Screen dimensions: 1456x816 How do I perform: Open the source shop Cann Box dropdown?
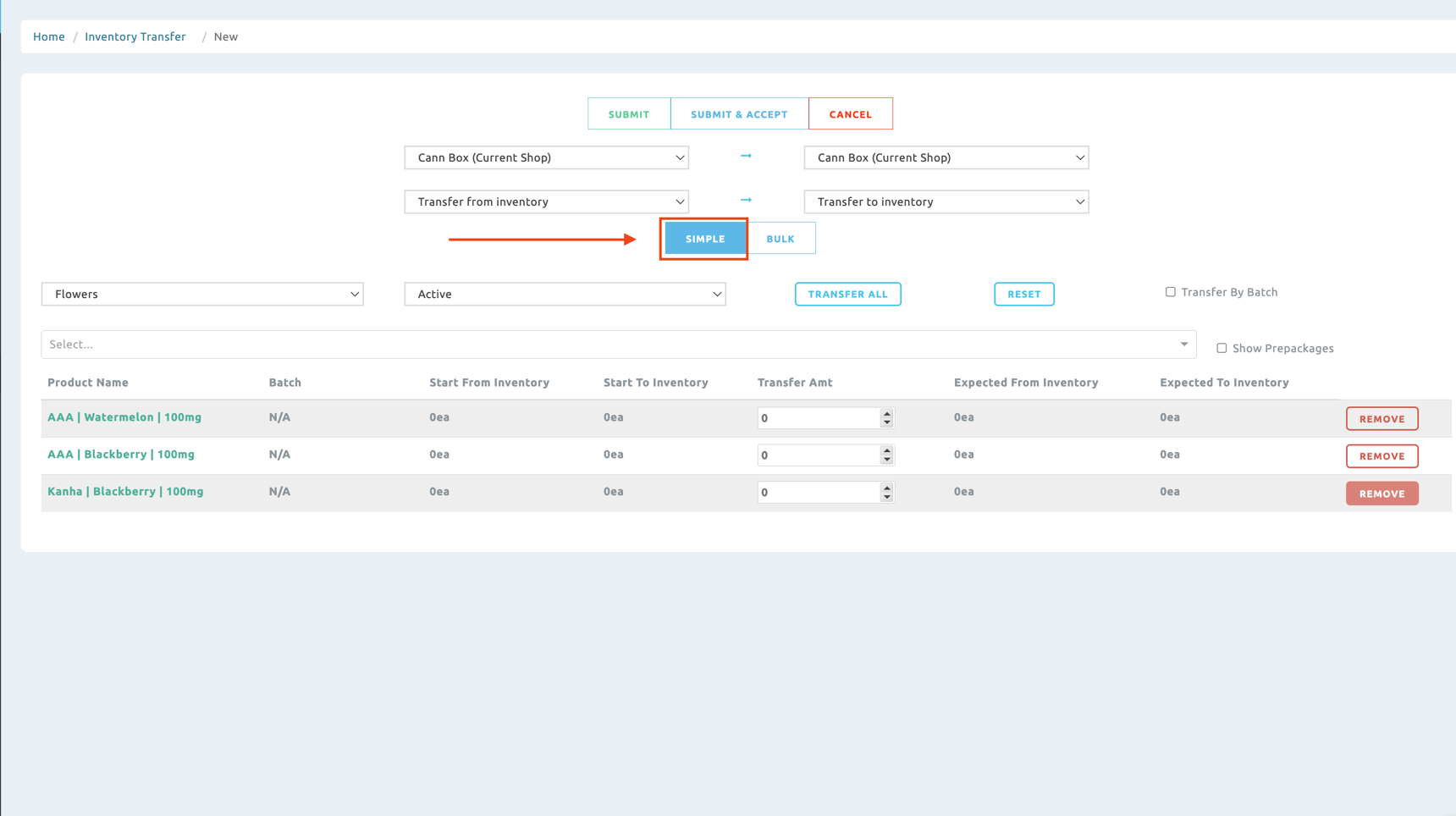coord(546,157)
